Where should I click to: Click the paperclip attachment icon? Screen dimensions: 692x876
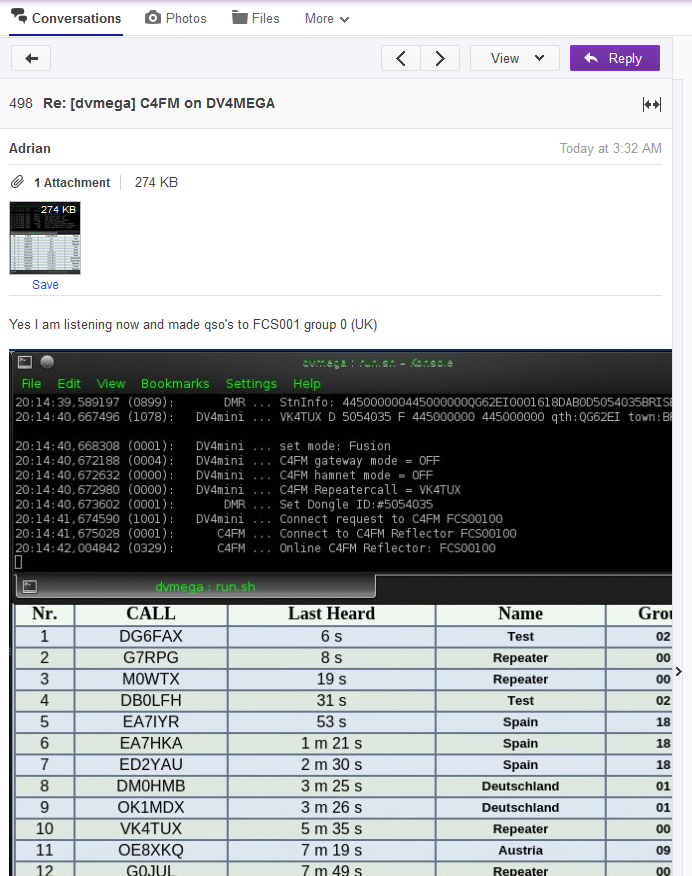click(18, 182)
